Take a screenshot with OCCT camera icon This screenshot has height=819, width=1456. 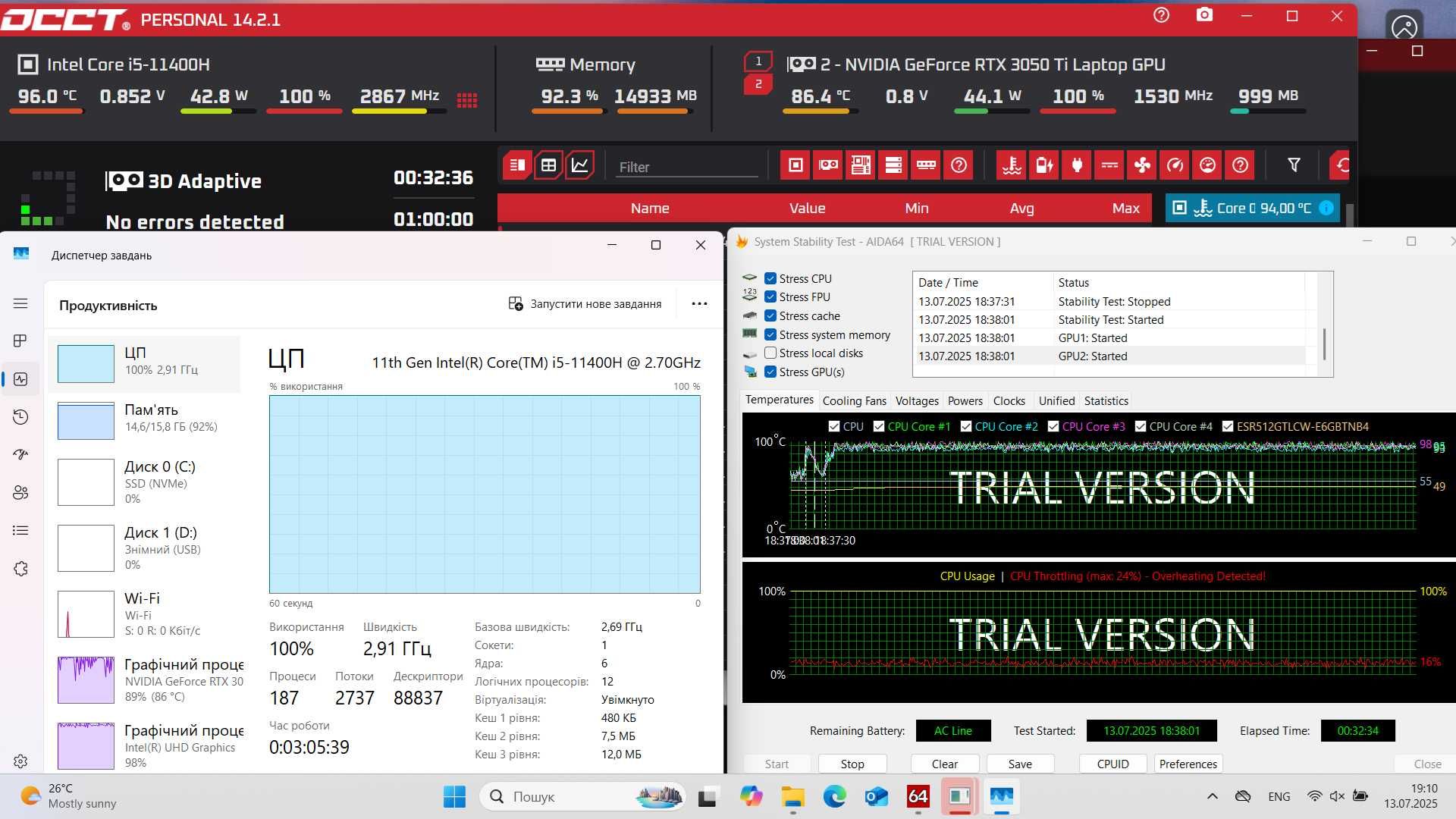[x=1204, y=15]
